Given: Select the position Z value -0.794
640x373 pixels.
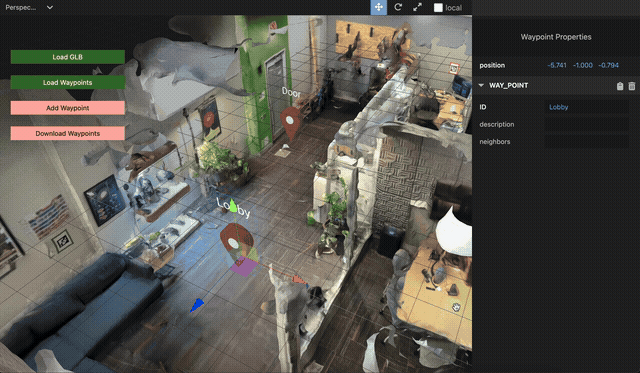Looking at the screenshot, I should coord(608,65).
